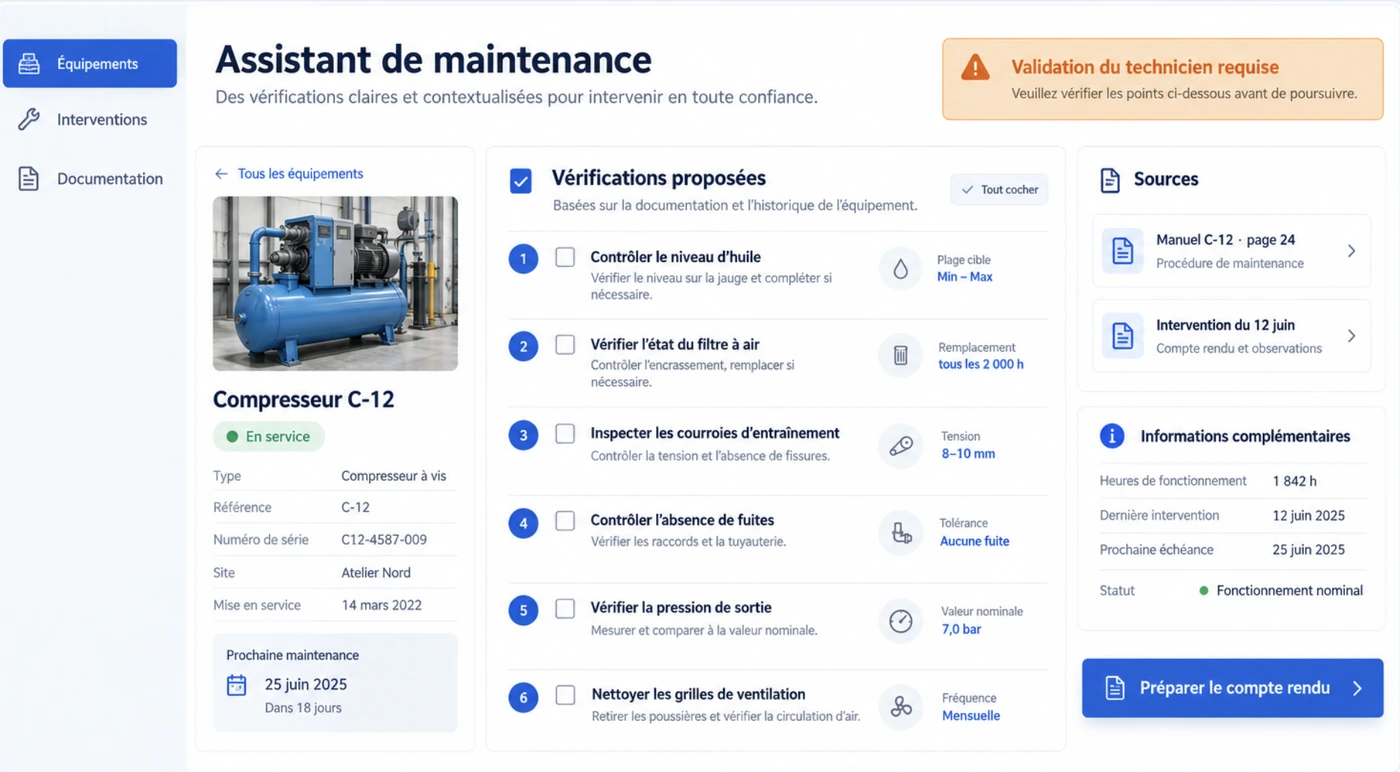Screen dimensions: 1400x772
Task: Click the Fonctionnement nominal status text
Action: pyautogui.click(x=1289, y=591)
